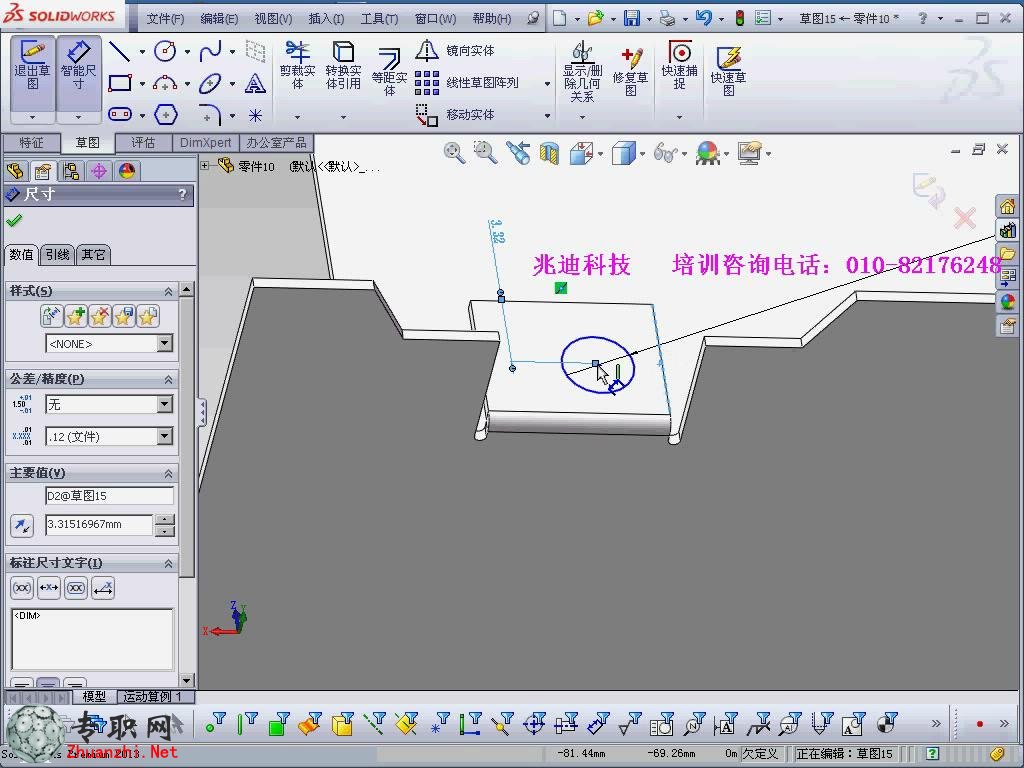Click the green checkmark to accept dimension
The image size is (1024, 768).
point(14,221)
